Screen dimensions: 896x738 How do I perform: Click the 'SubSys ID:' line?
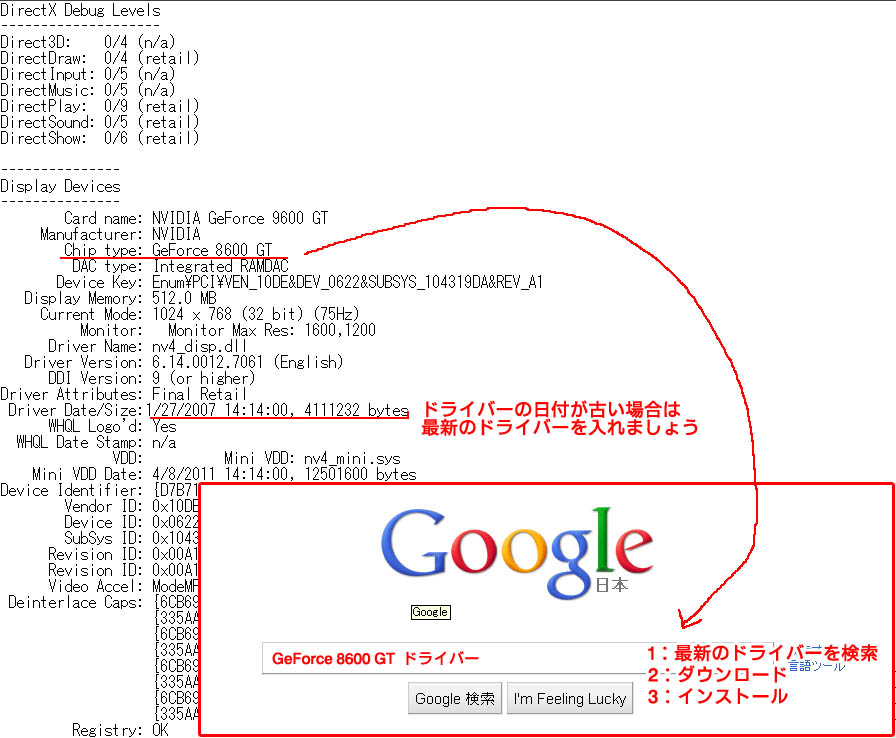click(131, 538)
